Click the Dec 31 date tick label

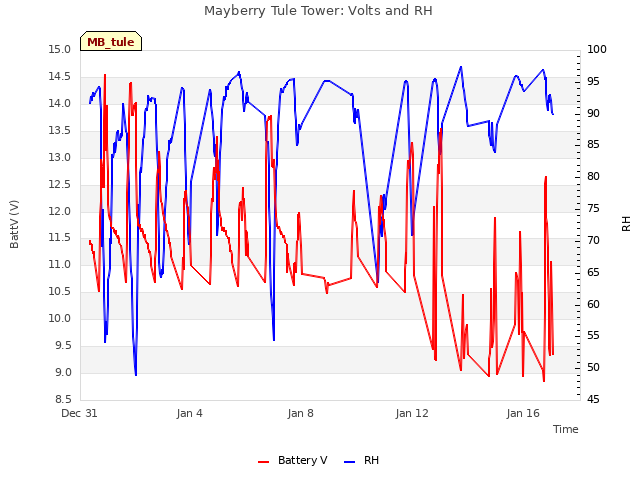tap(79, 413)
